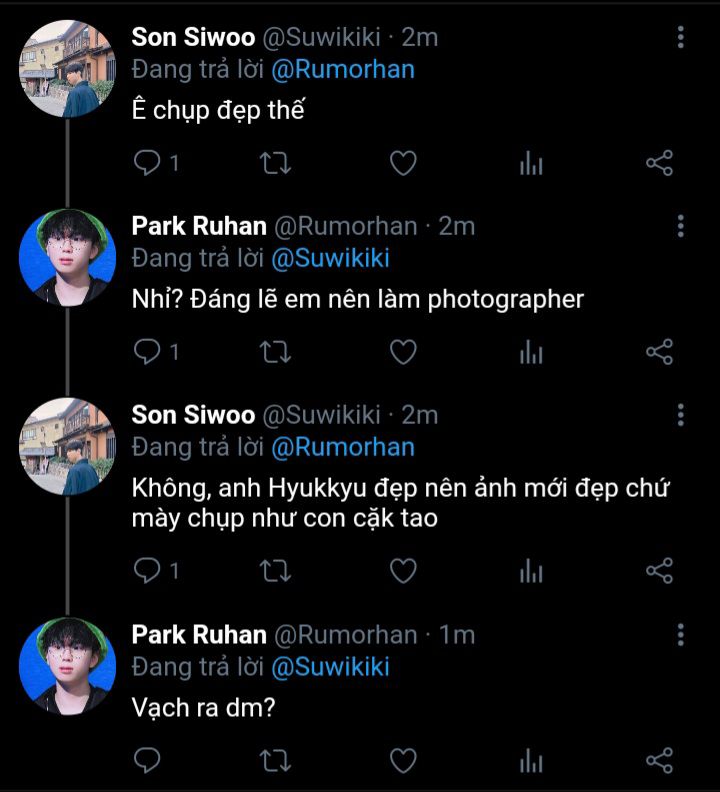Retweet the "anh Hyukkyu đẹp" tweet
The image size is (720, 792).
pyautogui.click(x=273, y=571)
